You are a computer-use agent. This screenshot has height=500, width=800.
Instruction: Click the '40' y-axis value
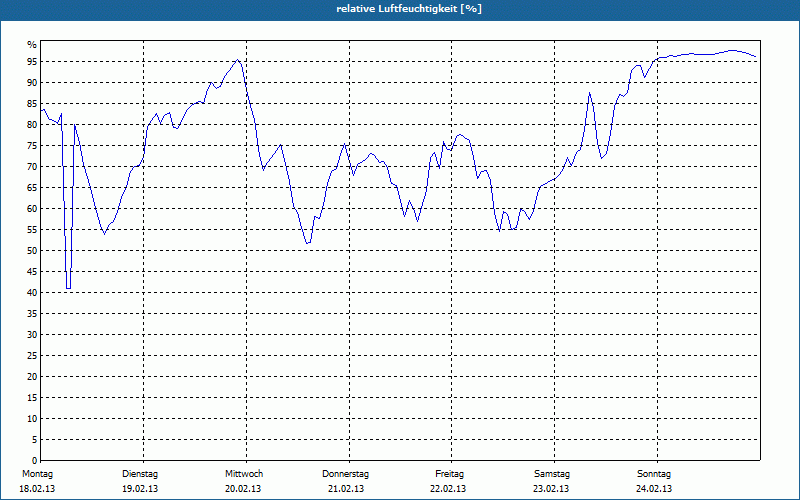coord(32,293)
